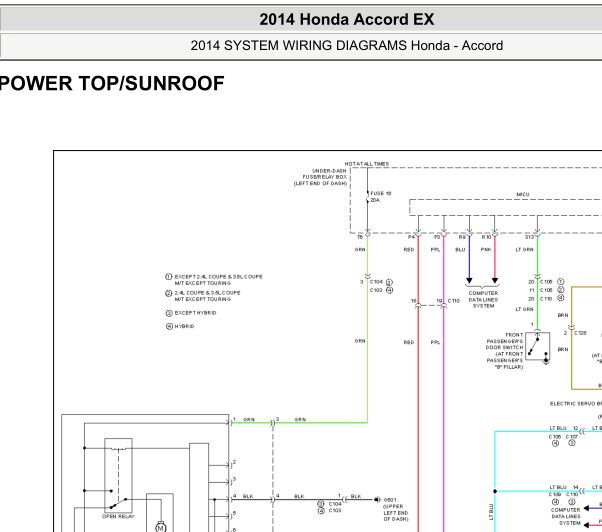Click the "2014 Honda Accord EX" heading

[x=347, y=19]
